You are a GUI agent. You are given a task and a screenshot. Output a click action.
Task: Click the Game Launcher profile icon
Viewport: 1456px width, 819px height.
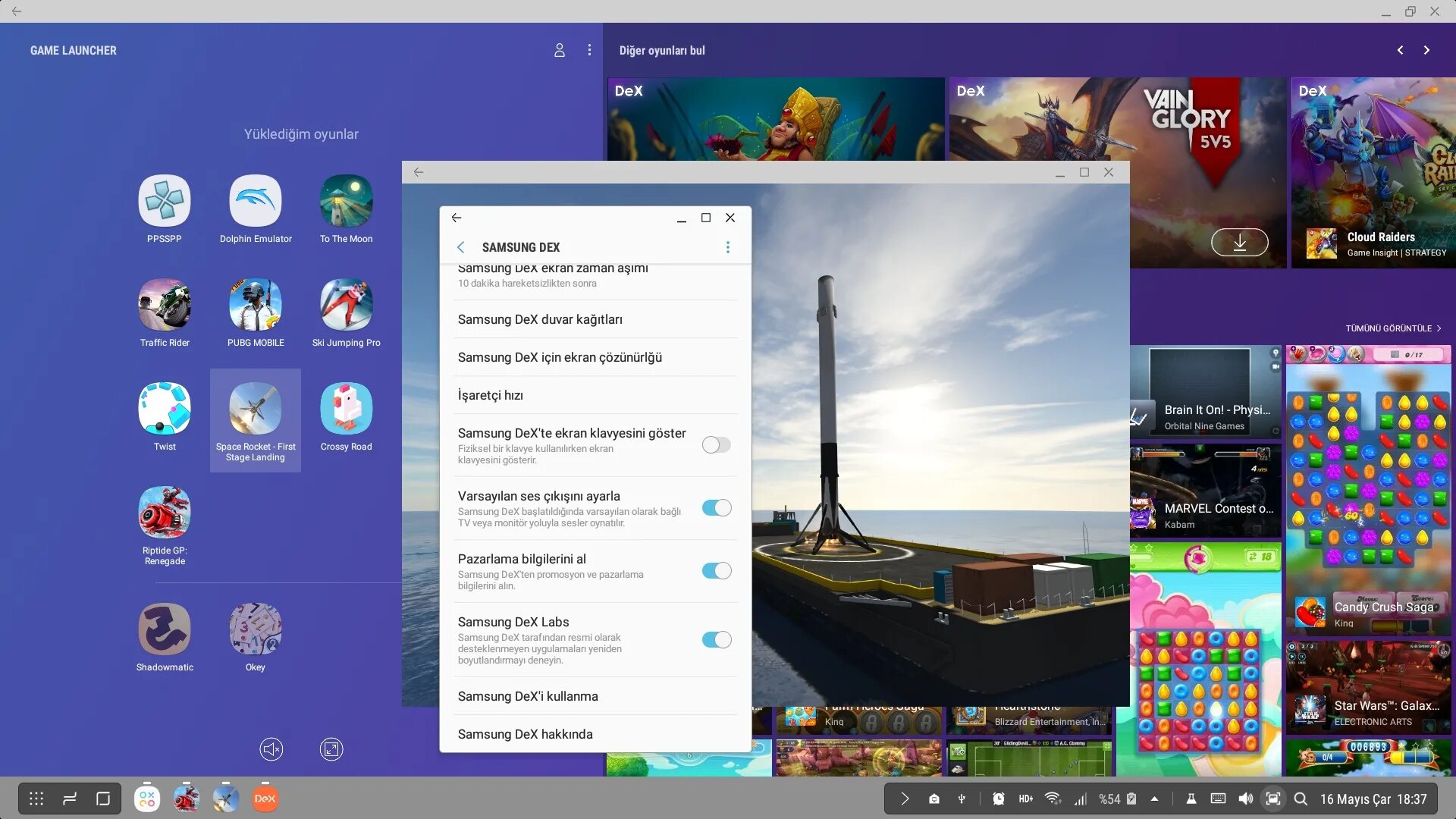(560, 50)
